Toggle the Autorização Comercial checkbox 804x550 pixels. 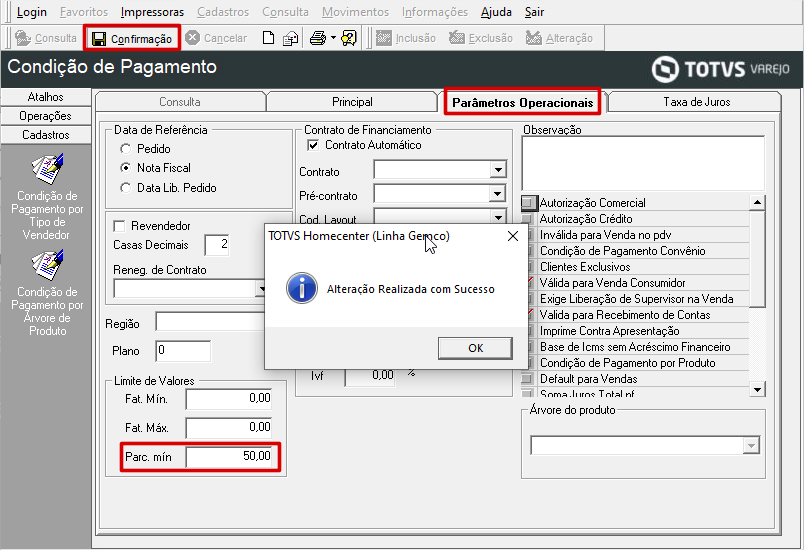pos(528,203)
